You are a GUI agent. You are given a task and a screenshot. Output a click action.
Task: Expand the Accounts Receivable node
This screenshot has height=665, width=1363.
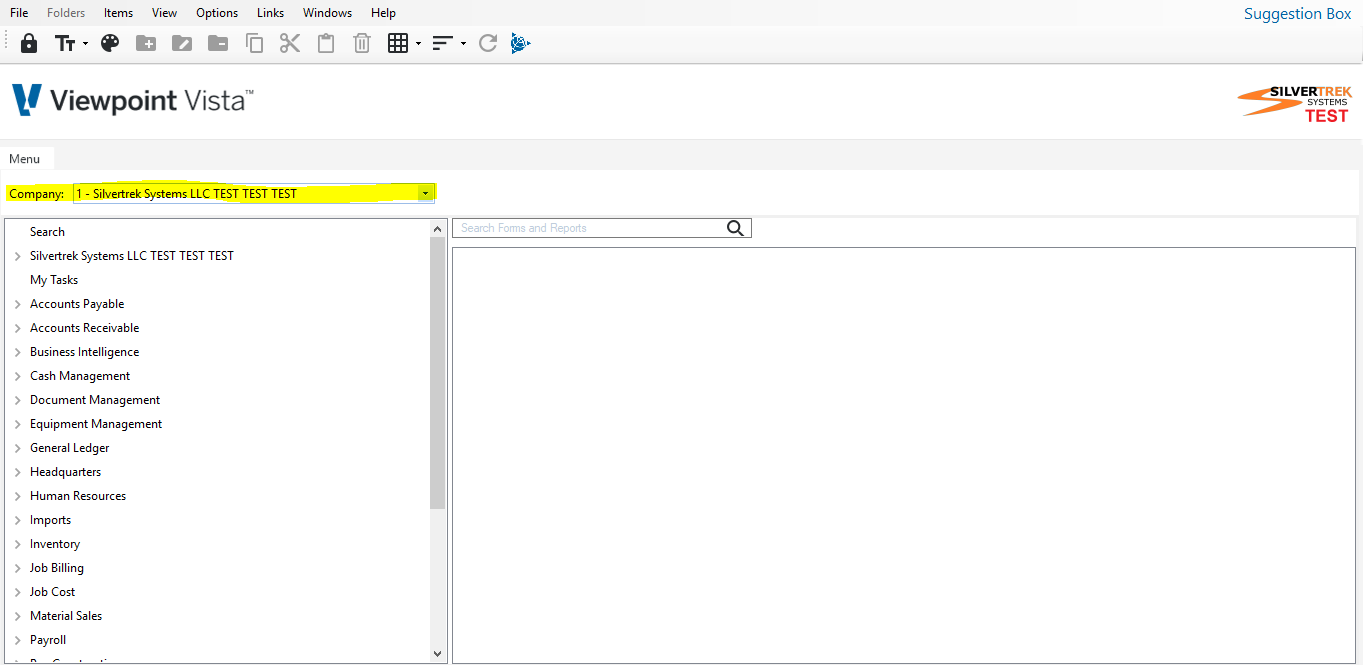click(18, 328)
